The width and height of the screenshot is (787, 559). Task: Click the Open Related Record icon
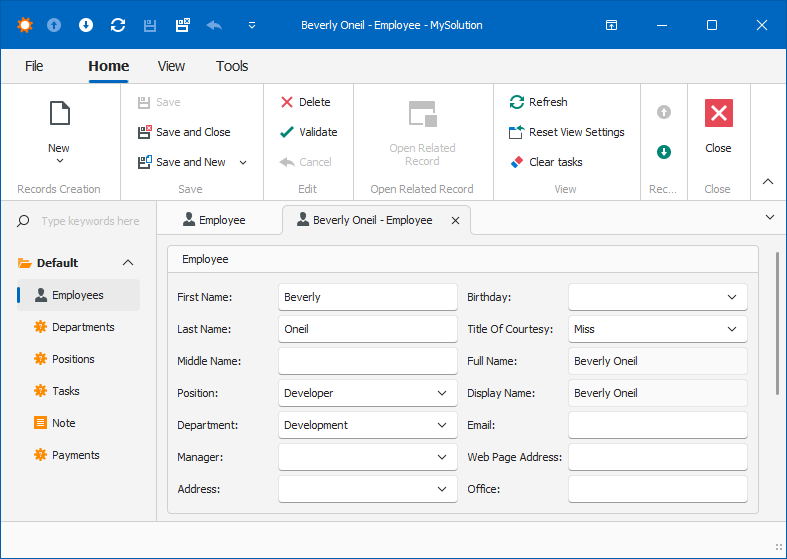(x=423, y=113)
